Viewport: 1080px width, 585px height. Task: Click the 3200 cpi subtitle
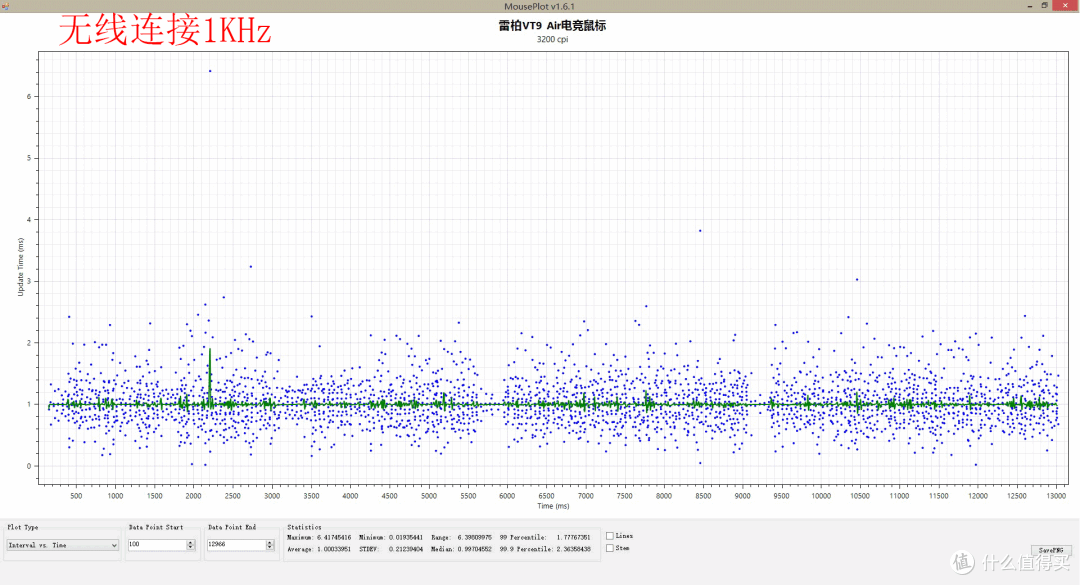tap(552, 39)
